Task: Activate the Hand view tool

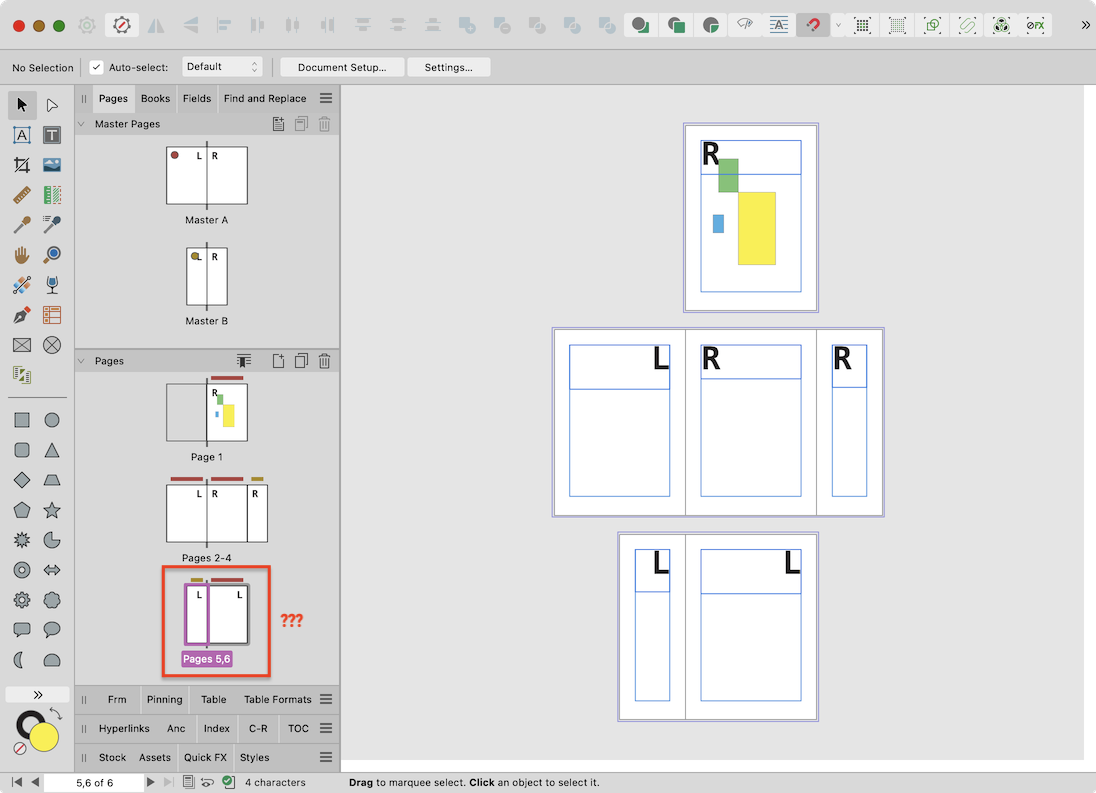Action: (21, 255)
